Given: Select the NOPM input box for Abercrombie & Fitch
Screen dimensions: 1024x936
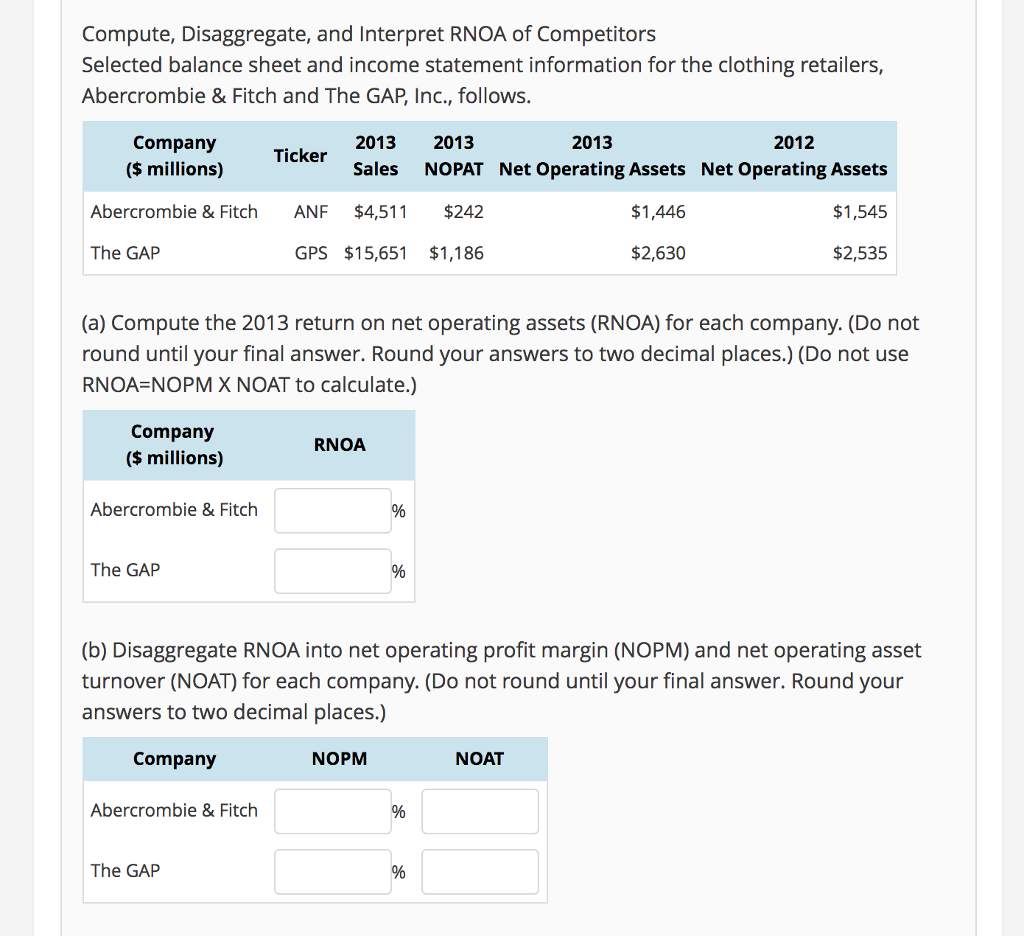Looking at the screenshot, I should pyautogui.click(x=332, y=811).
